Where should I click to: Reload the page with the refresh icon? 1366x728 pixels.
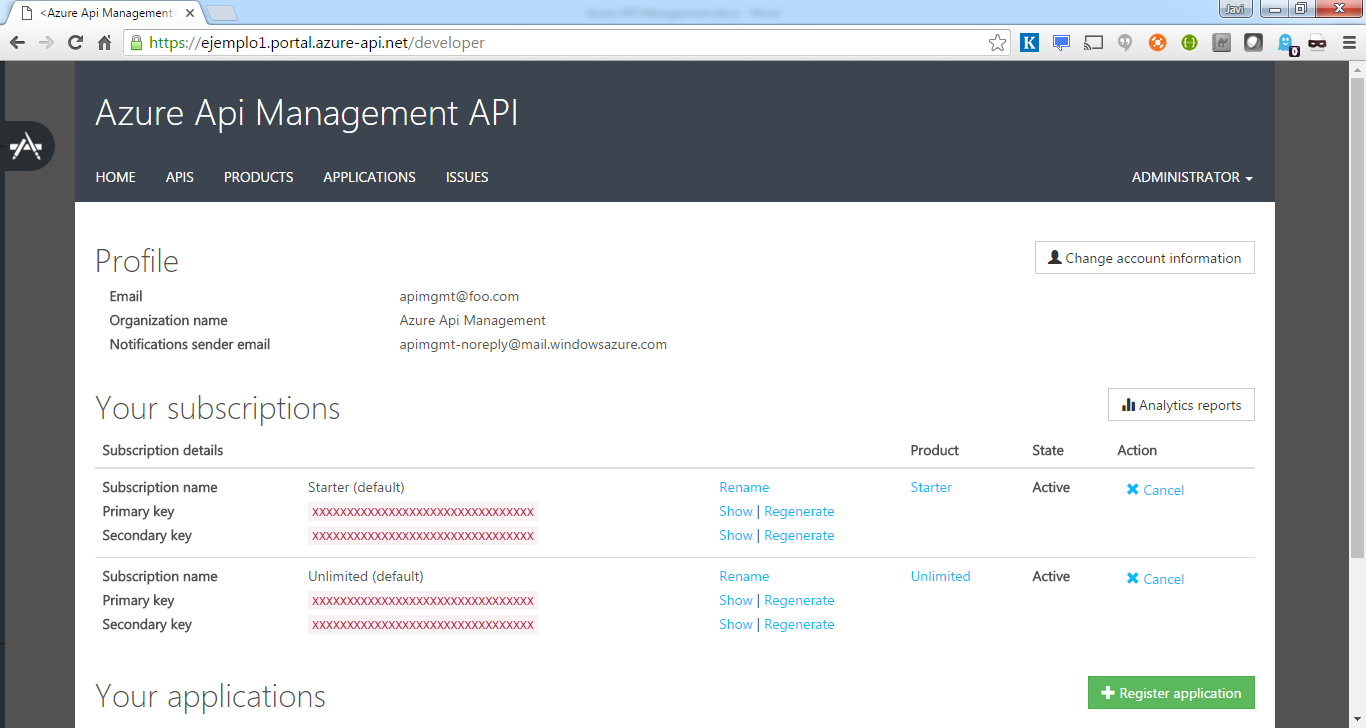[x=75, y=43]
